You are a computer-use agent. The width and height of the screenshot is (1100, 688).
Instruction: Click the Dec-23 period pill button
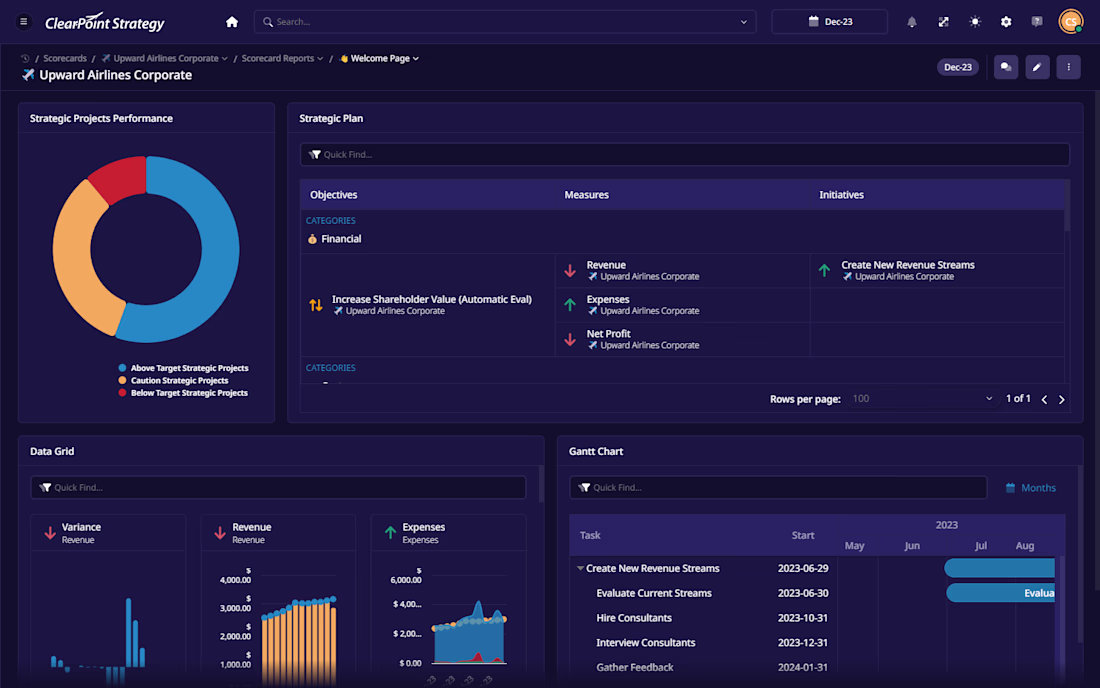coord(958,67)
